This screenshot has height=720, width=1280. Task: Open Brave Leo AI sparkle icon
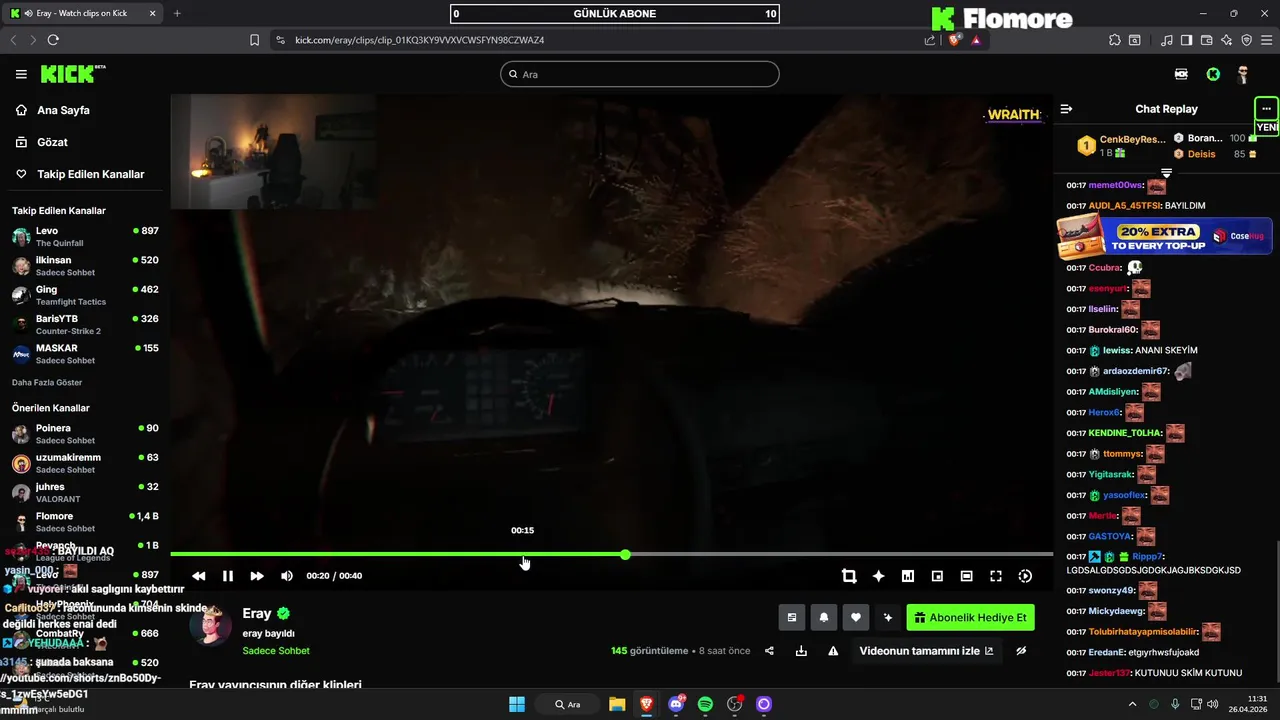(x=1227, y=40)
